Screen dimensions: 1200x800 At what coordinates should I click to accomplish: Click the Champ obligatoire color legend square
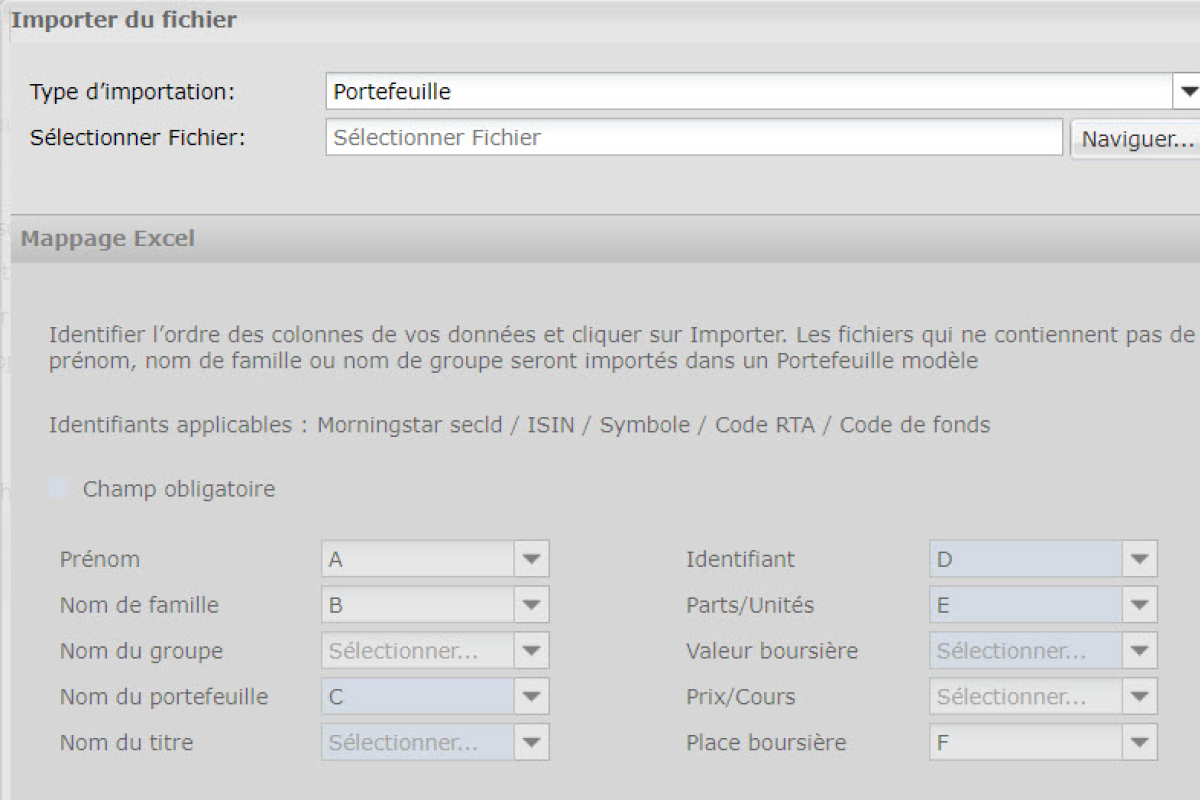(x=59, y=489)
